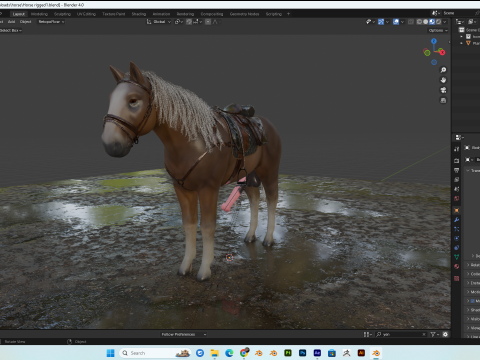The width and height of the screenshot is (480, 360).
Task: Click the gear settings icon in bottom bar
Action: tap(445, 334)
